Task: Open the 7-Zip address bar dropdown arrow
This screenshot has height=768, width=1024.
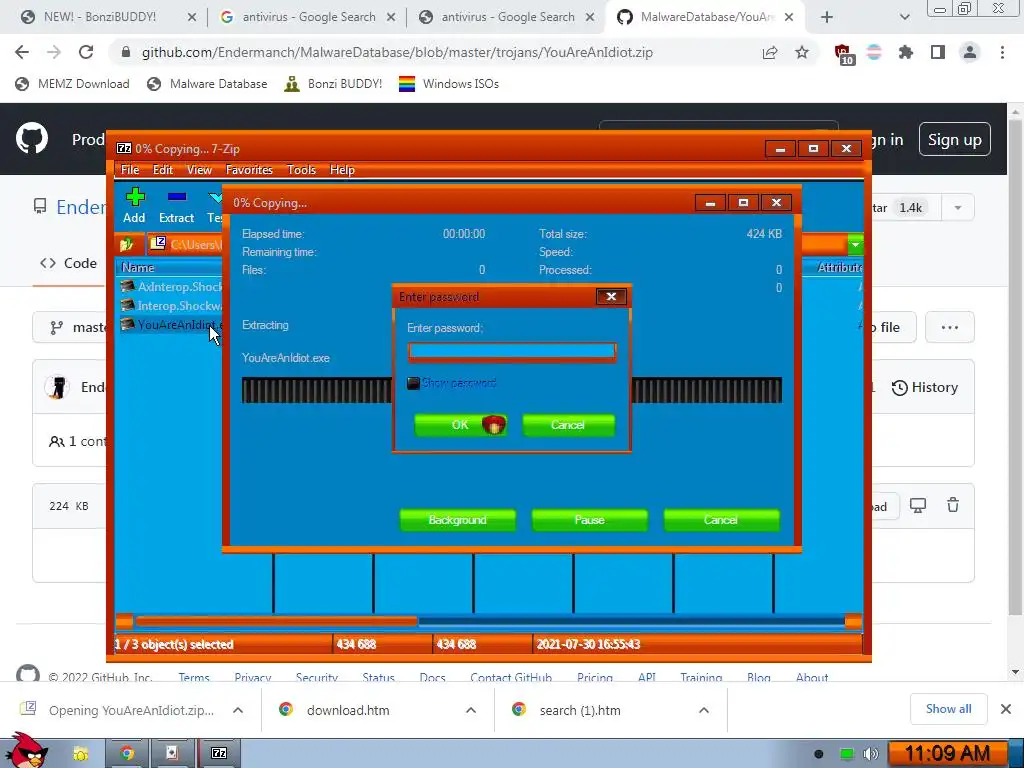Action: pos(855,245)
